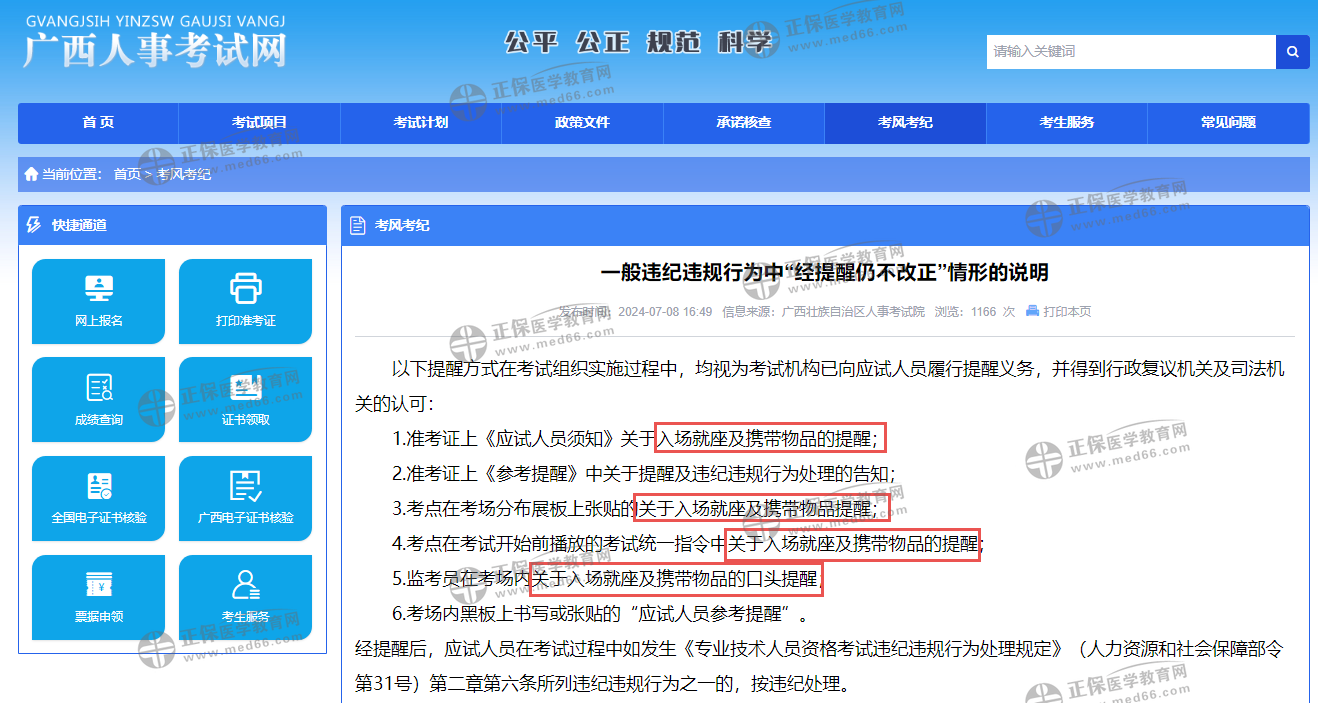
Task: Click the home icon in the breadcrumb bar
Action: 29,174
